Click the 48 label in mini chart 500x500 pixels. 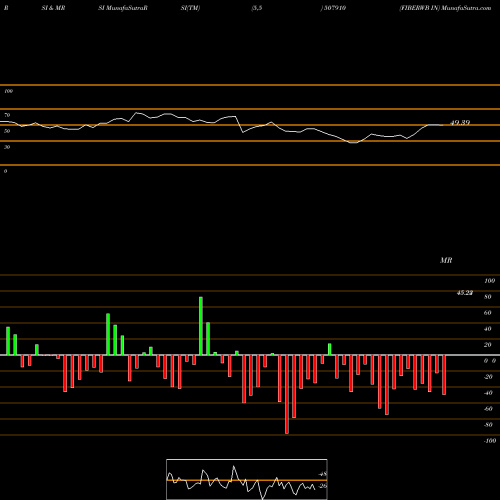pos(323,474)
